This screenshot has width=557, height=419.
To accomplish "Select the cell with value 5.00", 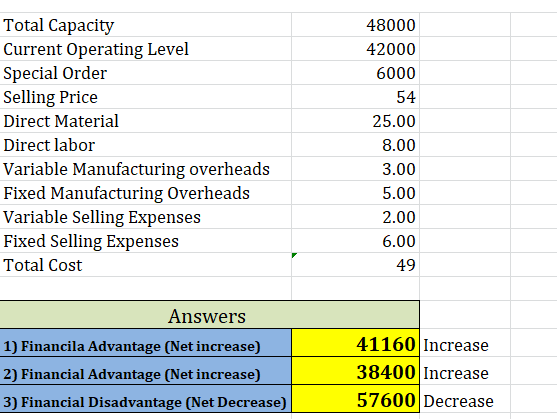I will click(x=356, y=193).
